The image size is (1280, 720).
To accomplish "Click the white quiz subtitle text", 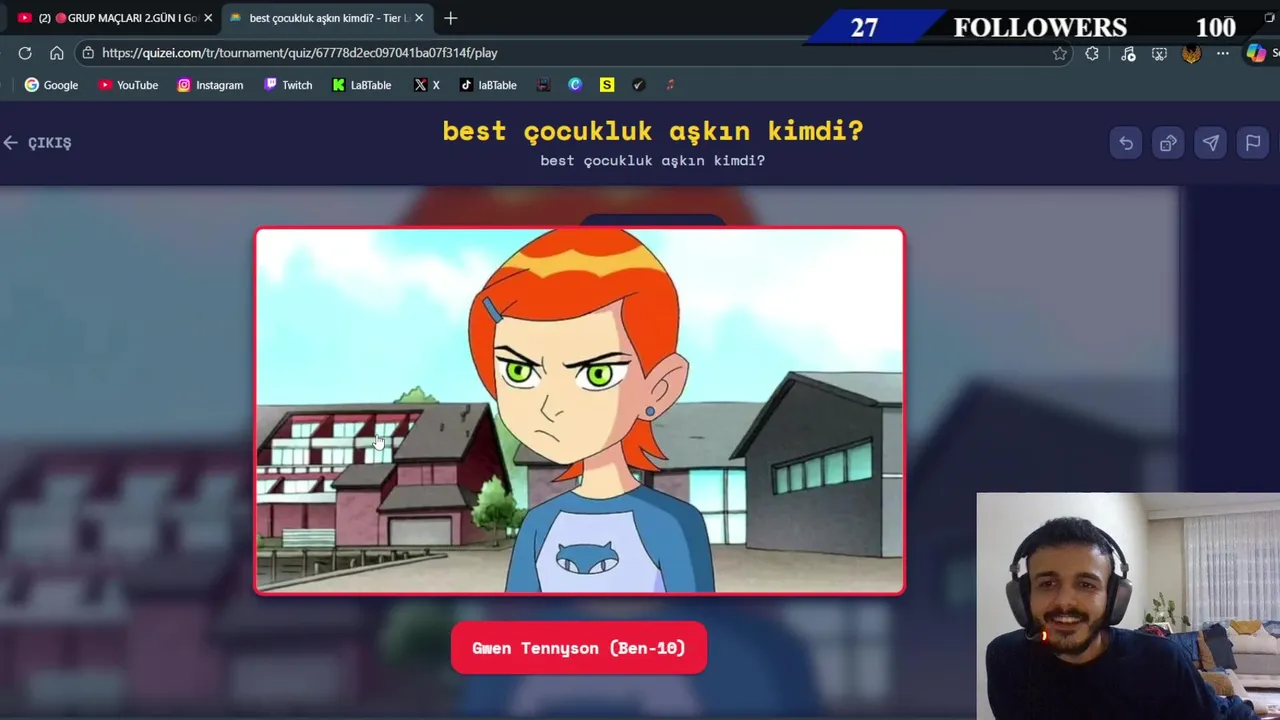I will coord(653,160).
